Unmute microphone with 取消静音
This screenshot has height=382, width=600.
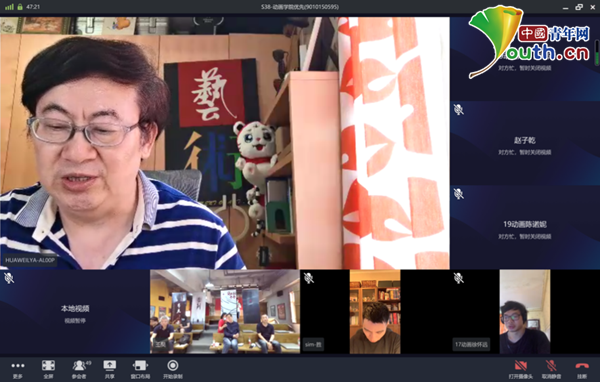(551, 369)
